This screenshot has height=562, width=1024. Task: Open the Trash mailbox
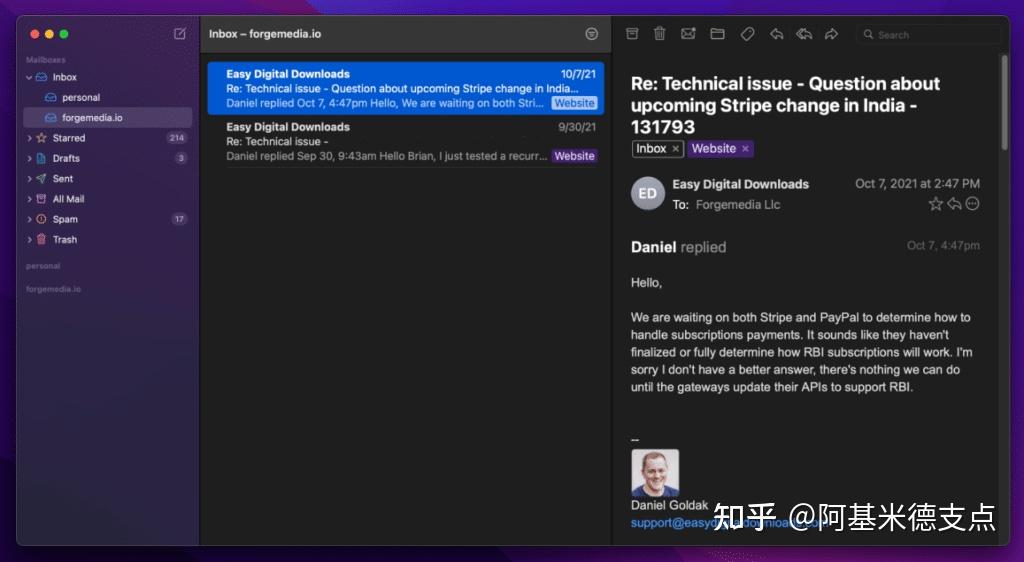[x=108, y=240]
